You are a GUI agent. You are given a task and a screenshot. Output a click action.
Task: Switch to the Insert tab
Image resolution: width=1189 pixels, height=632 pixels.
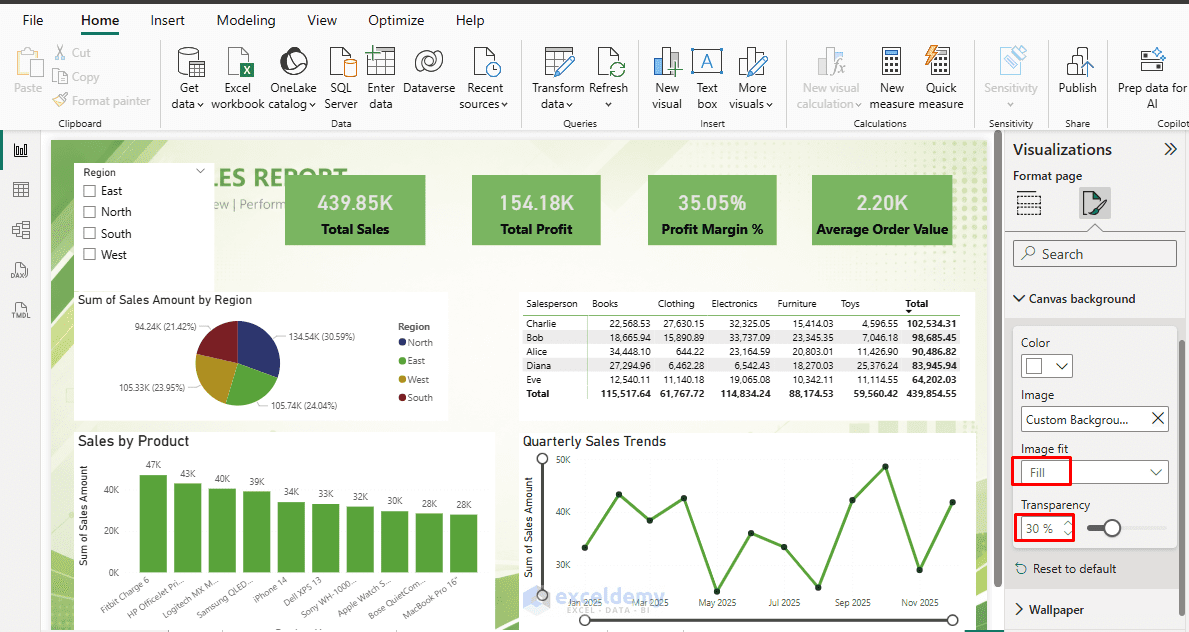168,20
